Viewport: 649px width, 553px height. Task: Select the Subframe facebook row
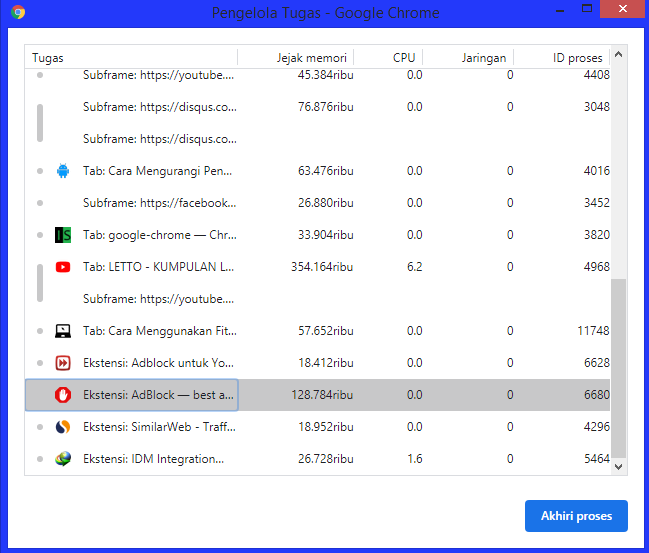pos(317,203)
